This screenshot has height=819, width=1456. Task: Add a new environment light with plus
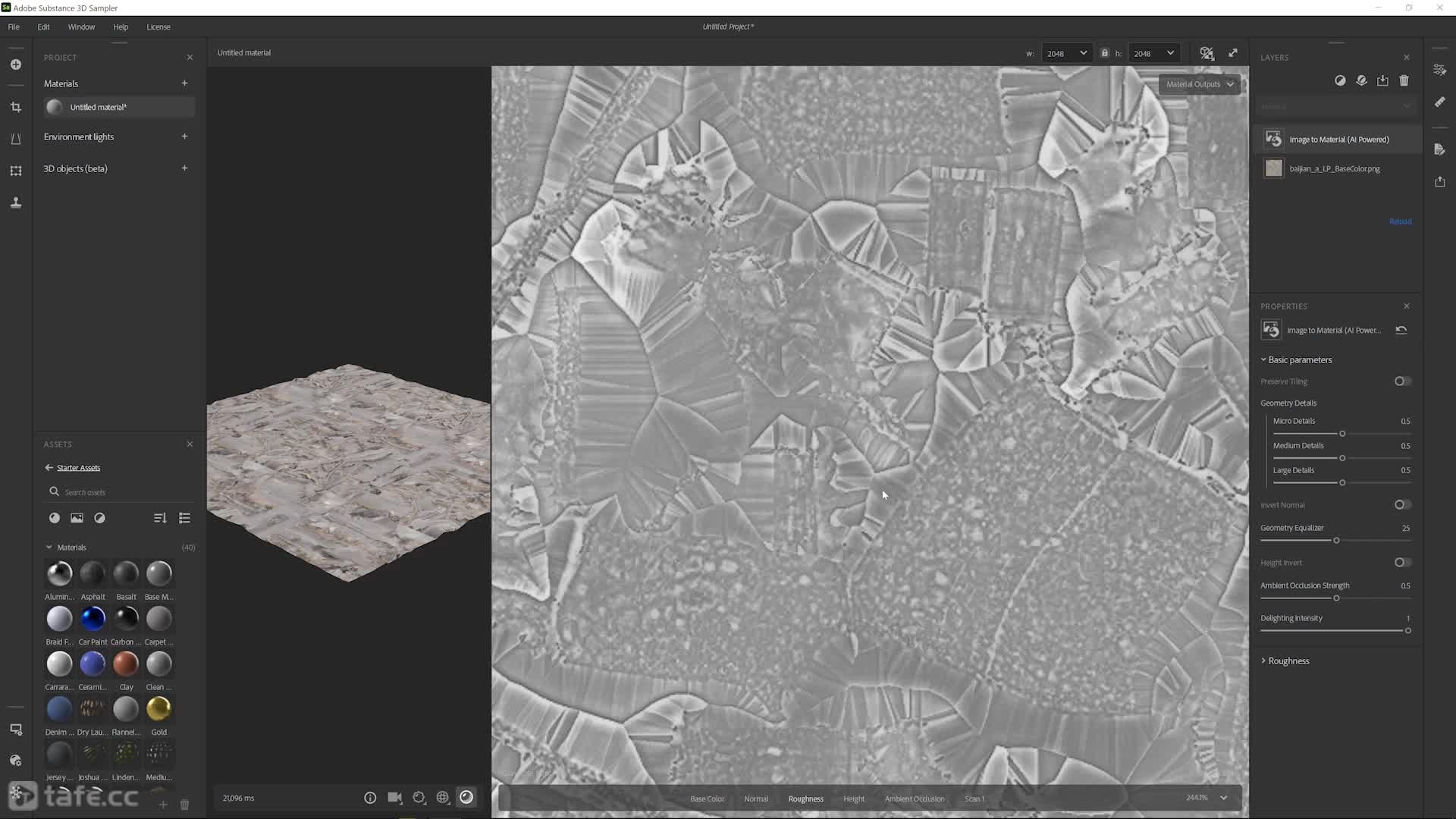click(x=184, y=136)
